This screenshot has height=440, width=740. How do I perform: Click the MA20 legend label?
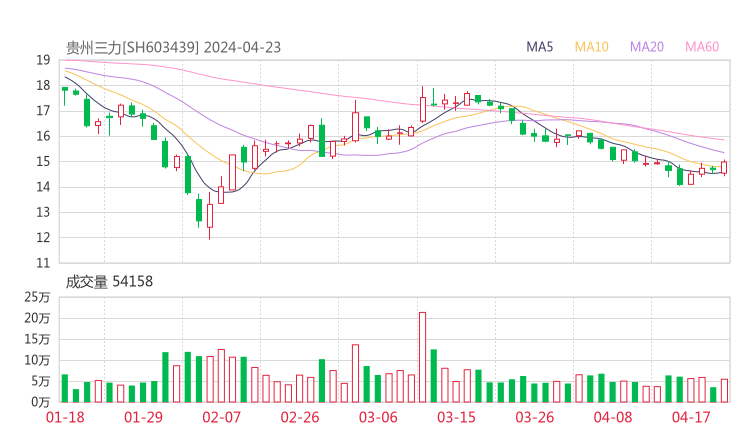(x=647, y=47)
